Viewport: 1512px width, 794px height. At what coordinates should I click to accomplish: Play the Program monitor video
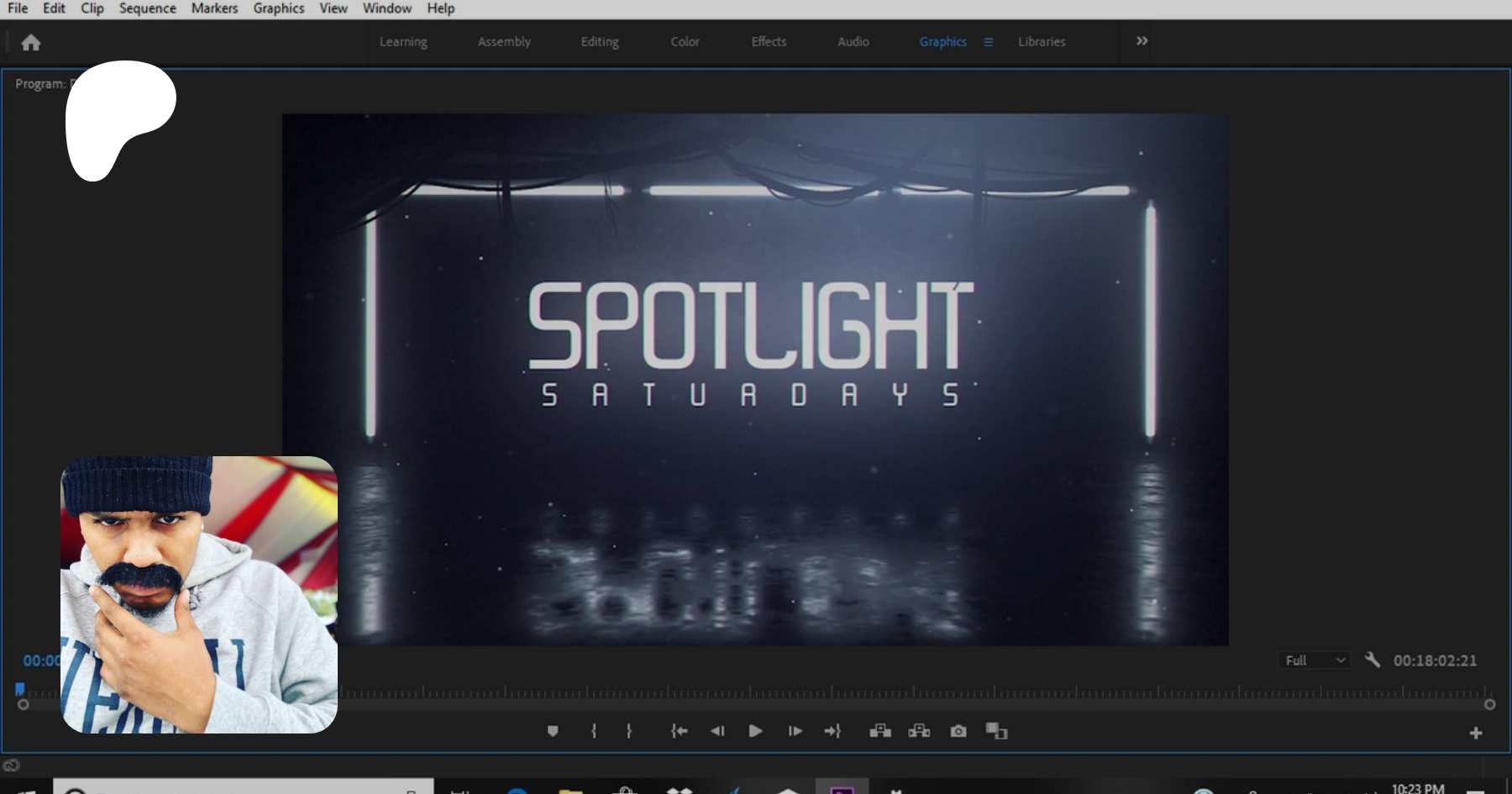[755, 731]
